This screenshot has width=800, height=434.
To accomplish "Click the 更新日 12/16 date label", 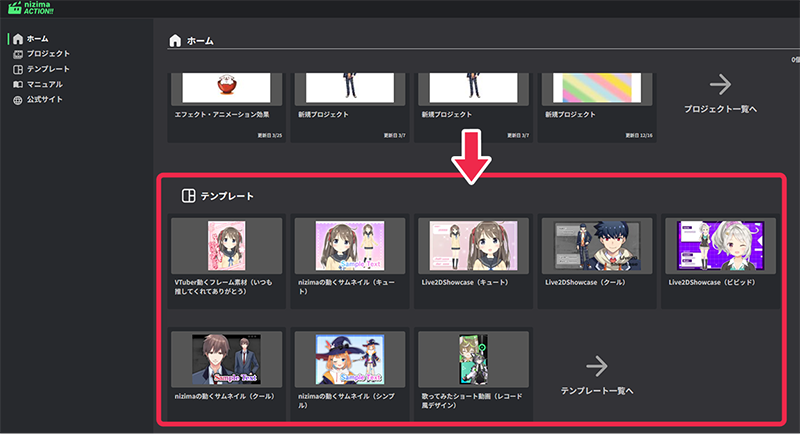I will (639, 136).
